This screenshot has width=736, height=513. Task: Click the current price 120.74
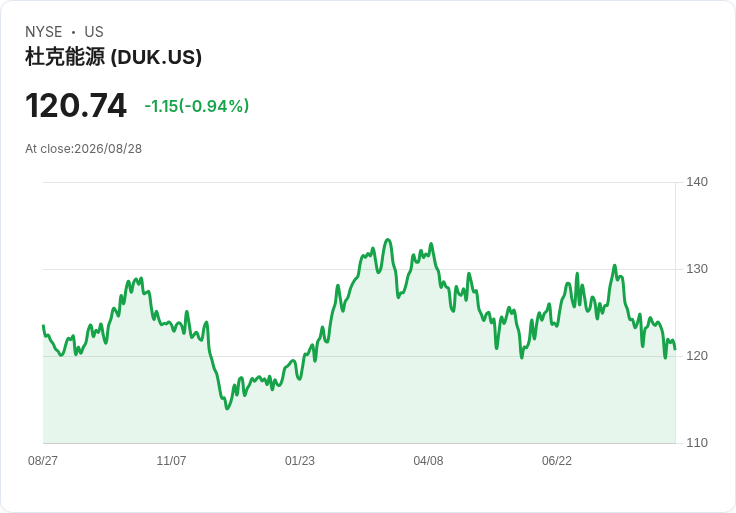click(x=76, y=106)
